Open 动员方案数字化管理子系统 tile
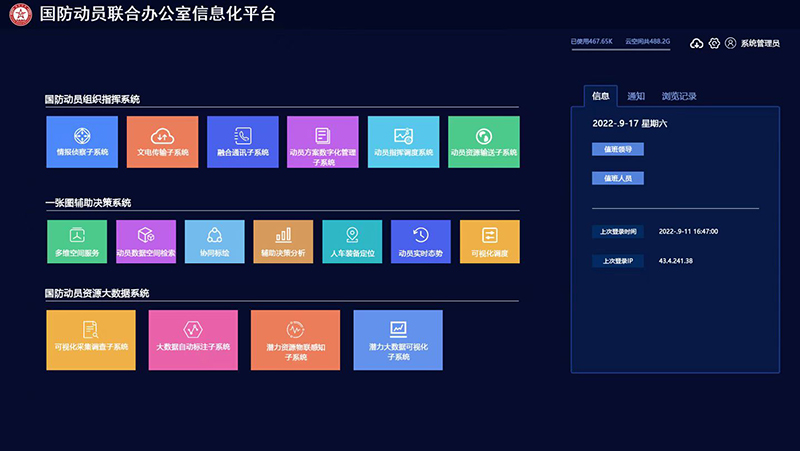Screen dimensions: 800x451 (323, 141)
